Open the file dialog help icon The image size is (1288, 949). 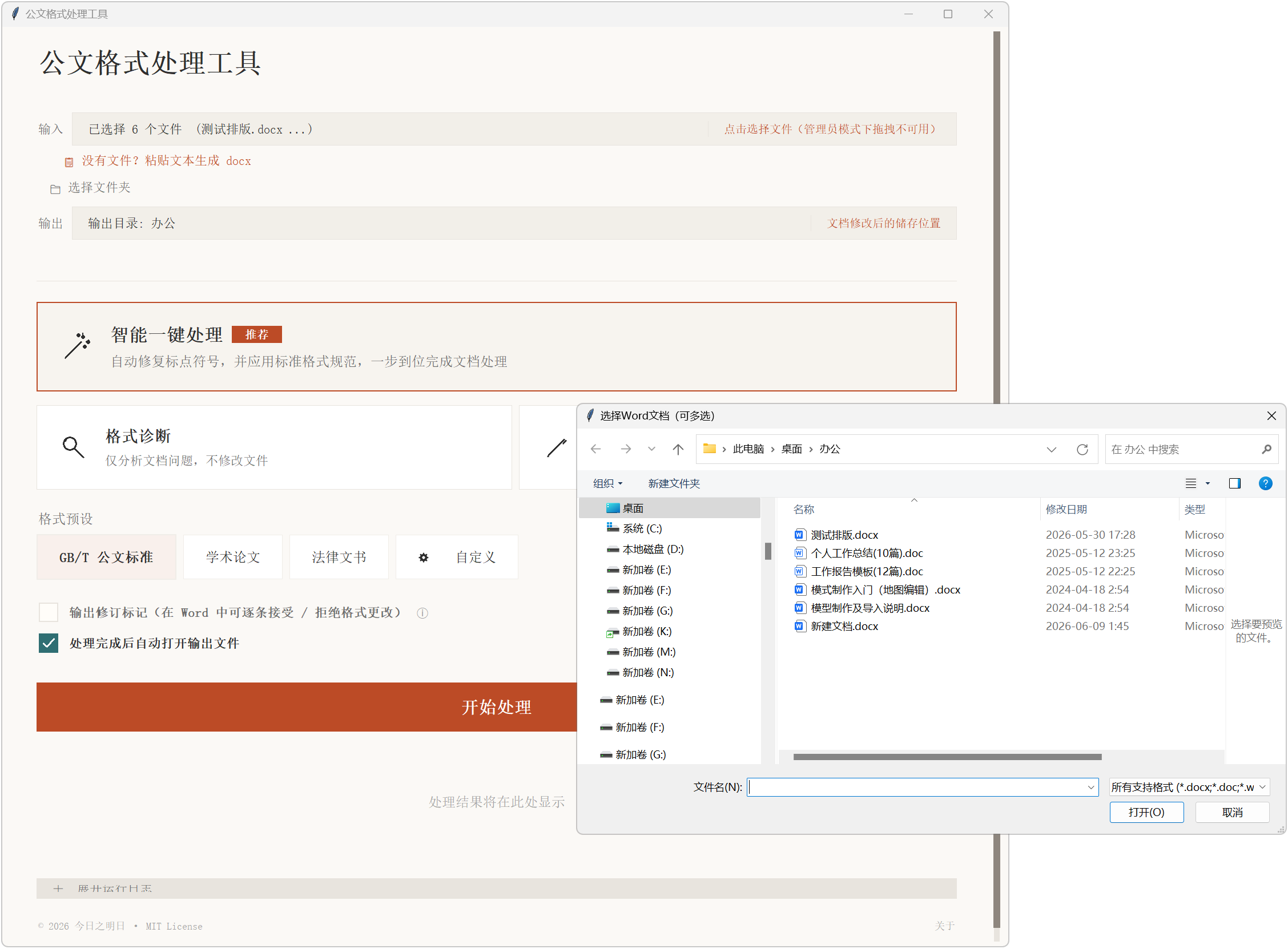point(1266,484)
